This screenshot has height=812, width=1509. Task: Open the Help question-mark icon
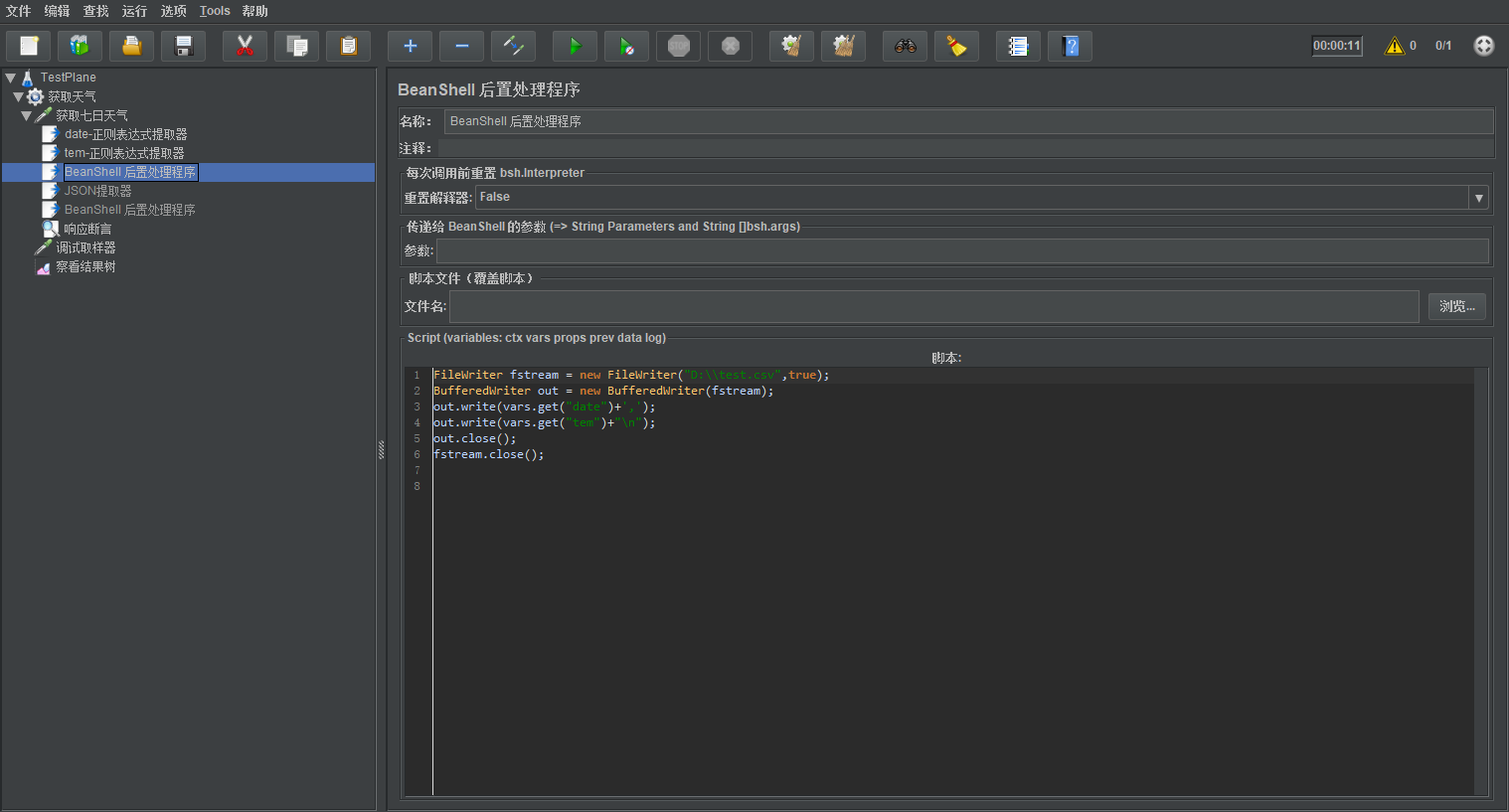pos(1070,46)
